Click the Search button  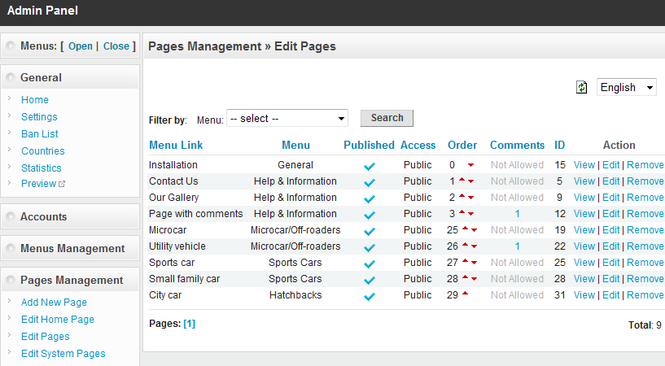387,118
